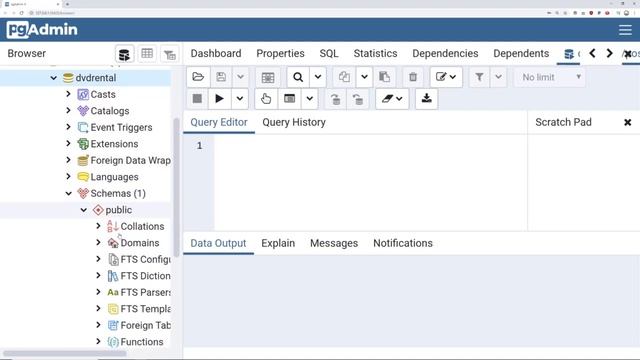
Task: Open the Query History tab
Action: tap(294, 122)
